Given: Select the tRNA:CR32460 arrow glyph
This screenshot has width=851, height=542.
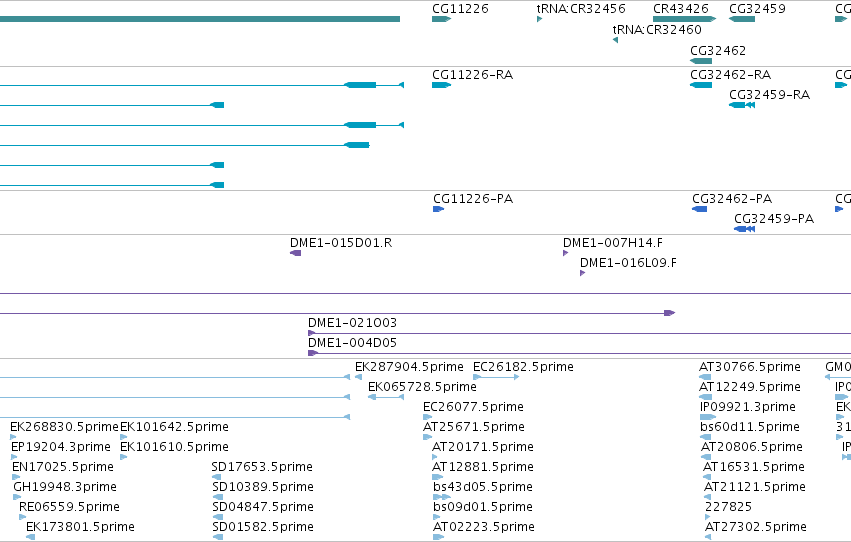Looking at the screenshot, I should [615, 40].
